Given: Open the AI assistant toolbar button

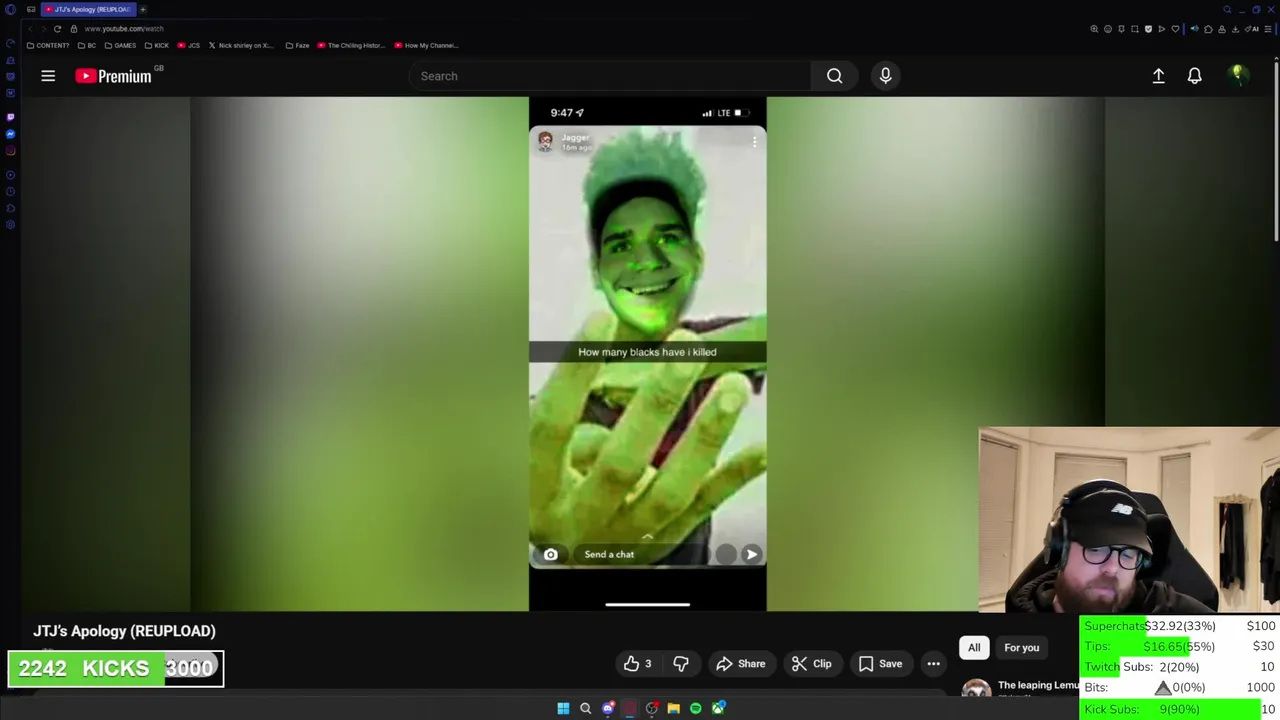Looking at the screenshot, I should point(1251,29).
